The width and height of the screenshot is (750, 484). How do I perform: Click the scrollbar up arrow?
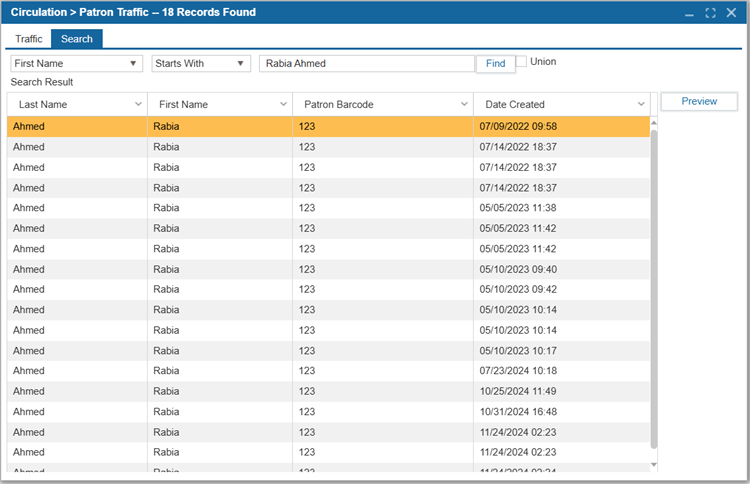654,123
